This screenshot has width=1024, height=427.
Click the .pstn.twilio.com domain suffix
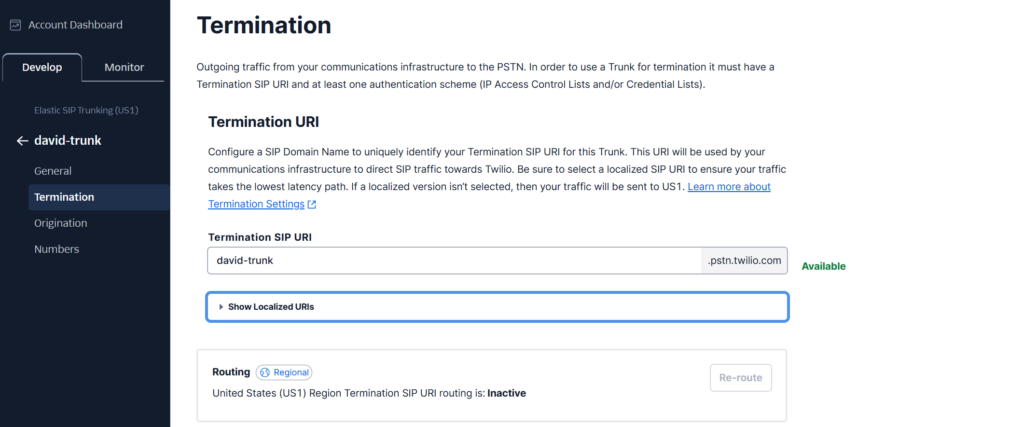pyautogui.click(x=744, y=260)
